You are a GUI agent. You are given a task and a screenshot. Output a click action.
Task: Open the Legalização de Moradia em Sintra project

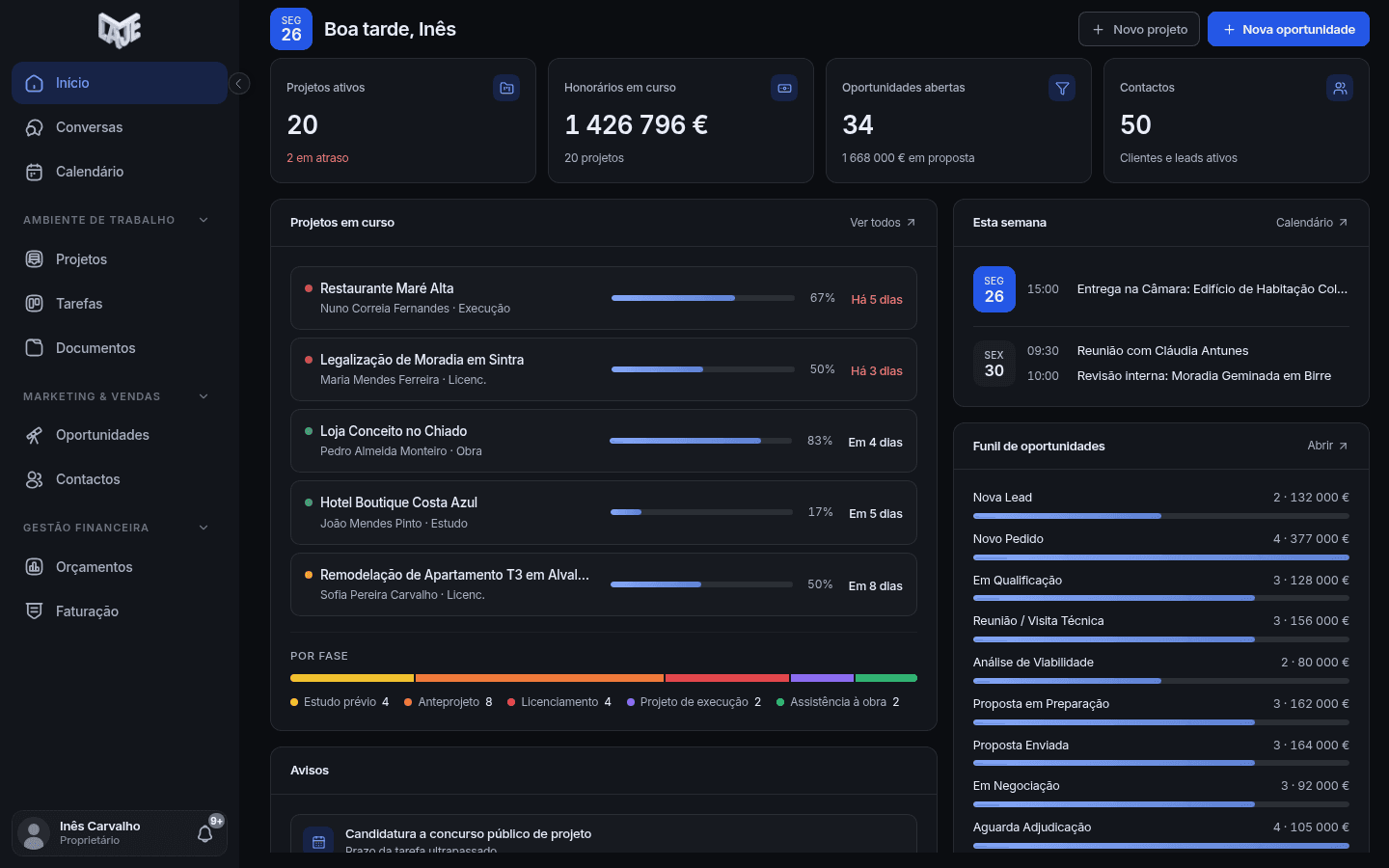click(x=604, y=369)
